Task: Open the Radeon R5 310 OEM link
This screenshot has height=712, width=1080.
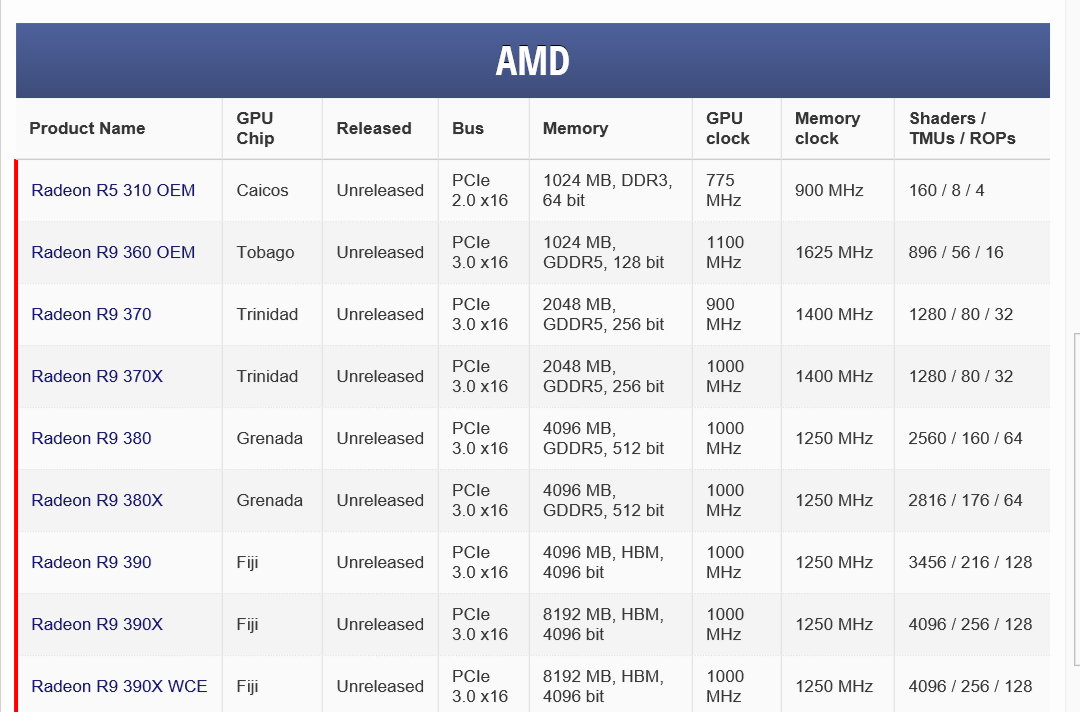Action: coord(113,190)
